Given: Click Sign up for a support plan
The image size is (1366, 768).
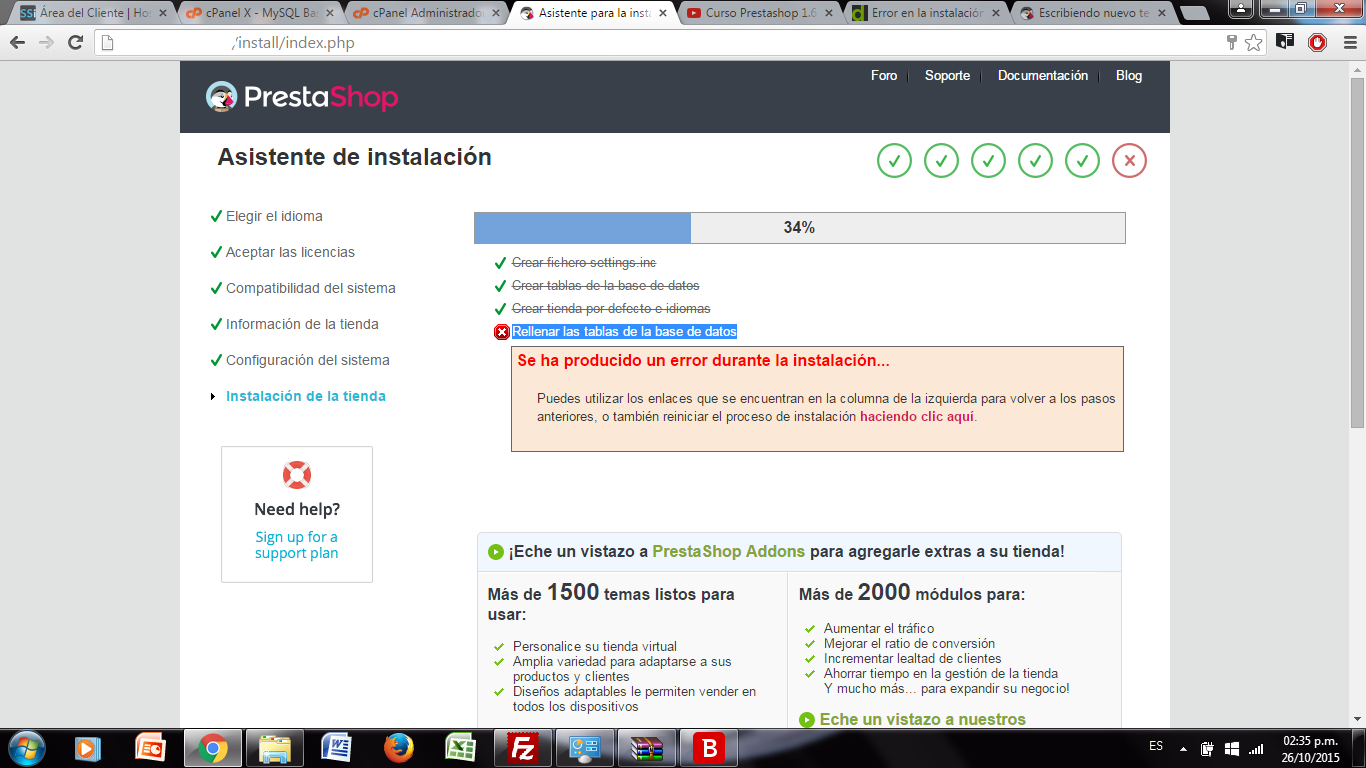Looking at the screenshot, I should (x=296, y=545).
